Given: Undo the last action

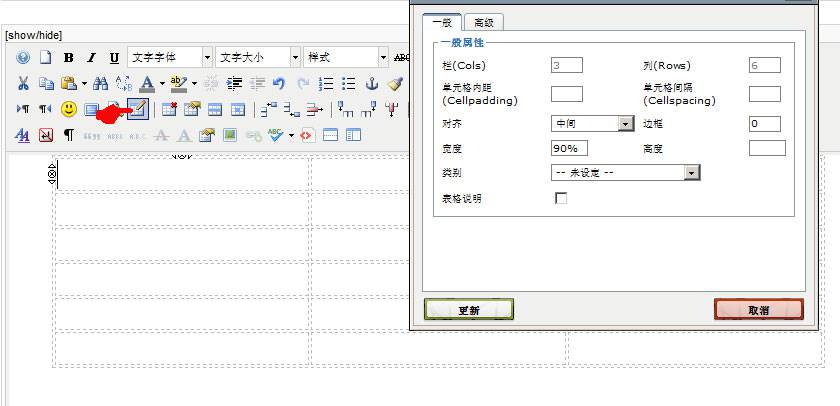Looking at the screenshot, I should pyautogui.click(x=279, y=83).
